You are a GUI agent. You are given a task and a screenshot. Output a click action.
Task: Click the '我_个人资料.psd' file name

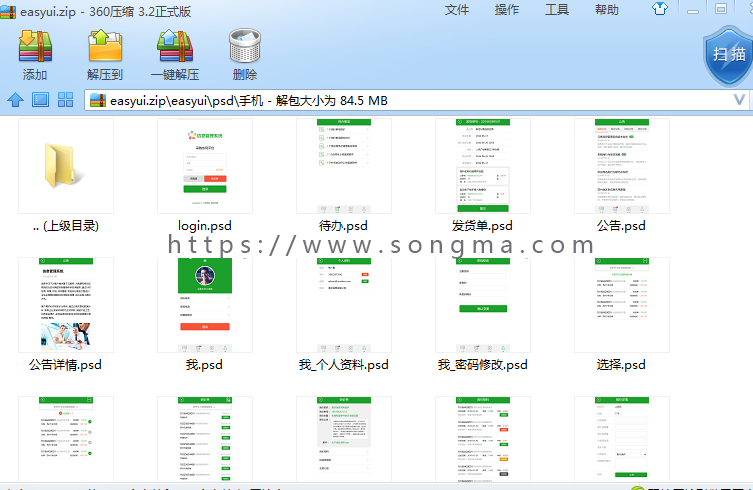(x=344, y=365)
